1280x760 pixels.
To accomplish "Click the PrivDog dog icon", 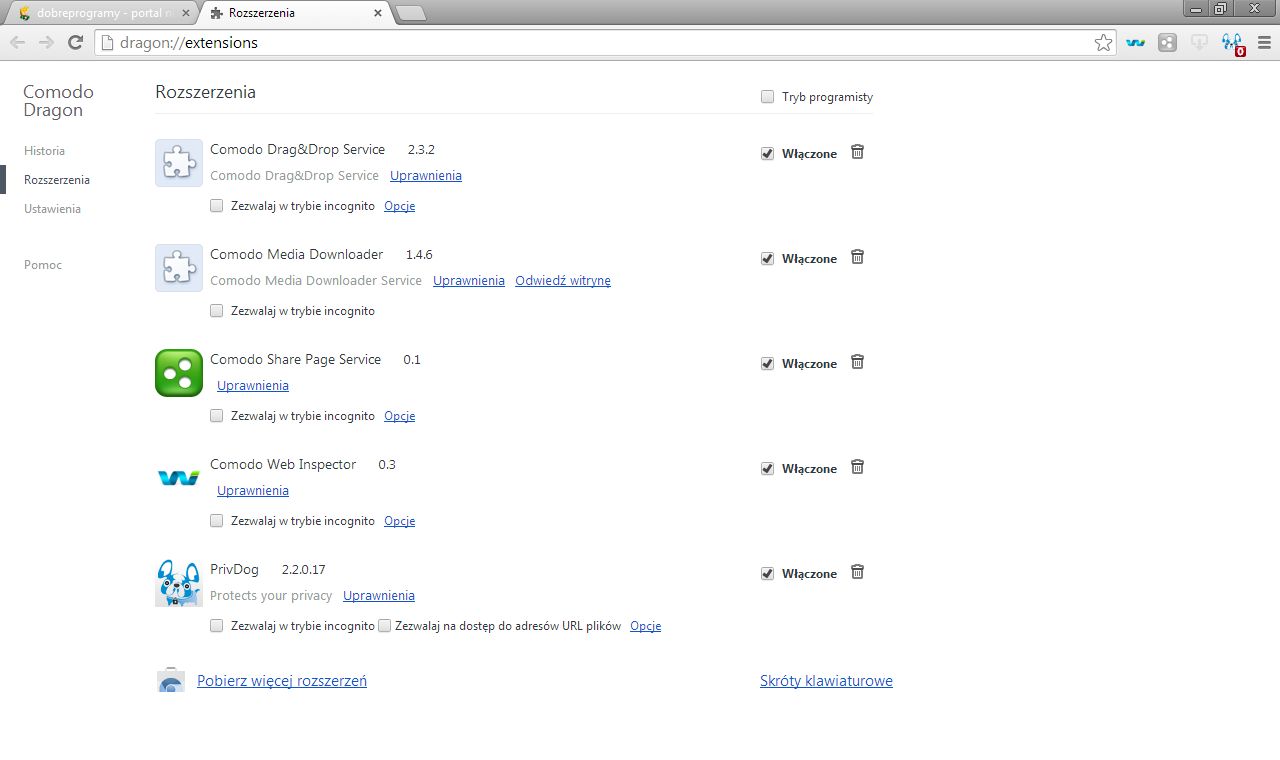I will 179,583.
